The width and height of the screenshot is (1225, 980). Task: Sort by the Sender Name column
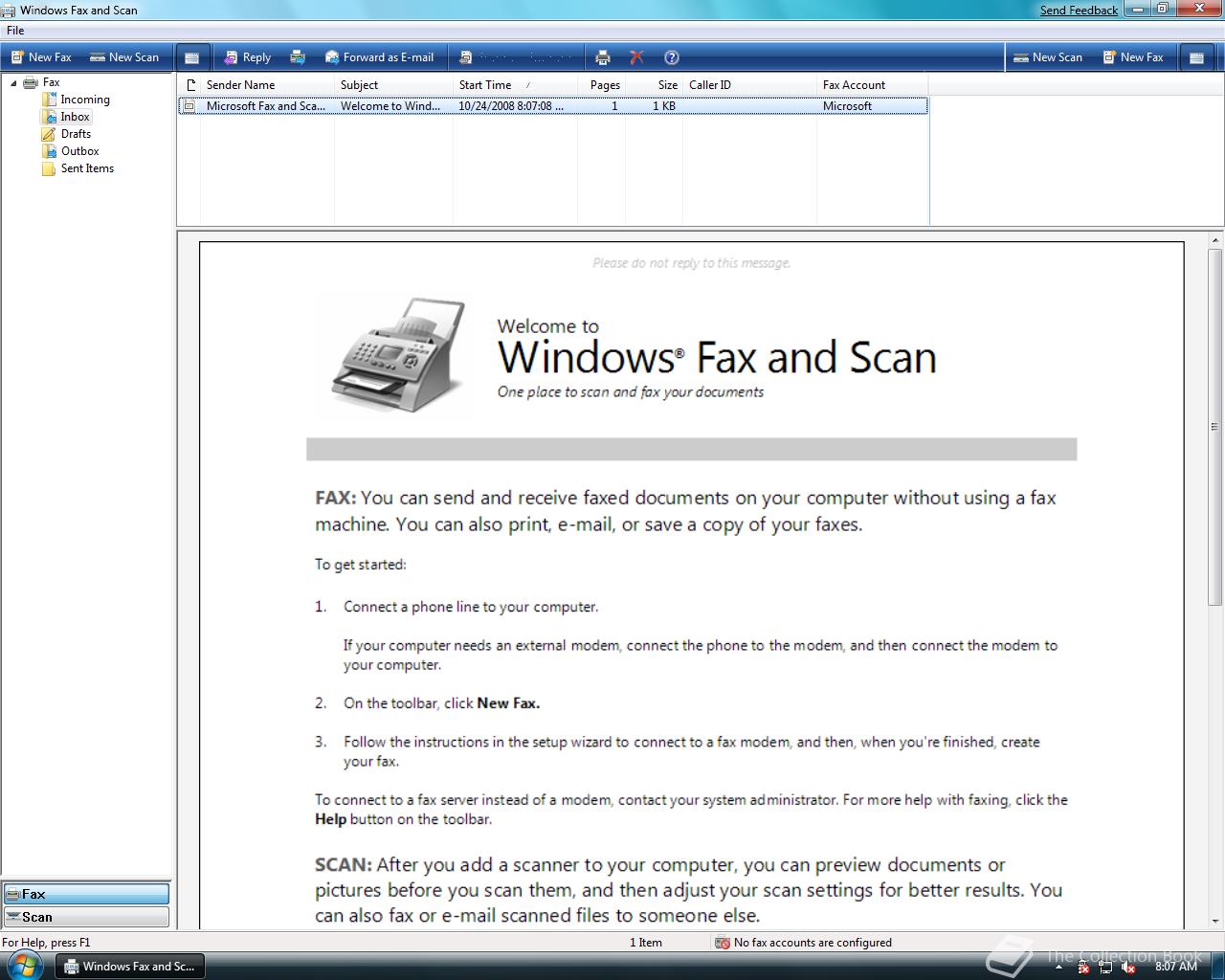(x=267, y=85)
